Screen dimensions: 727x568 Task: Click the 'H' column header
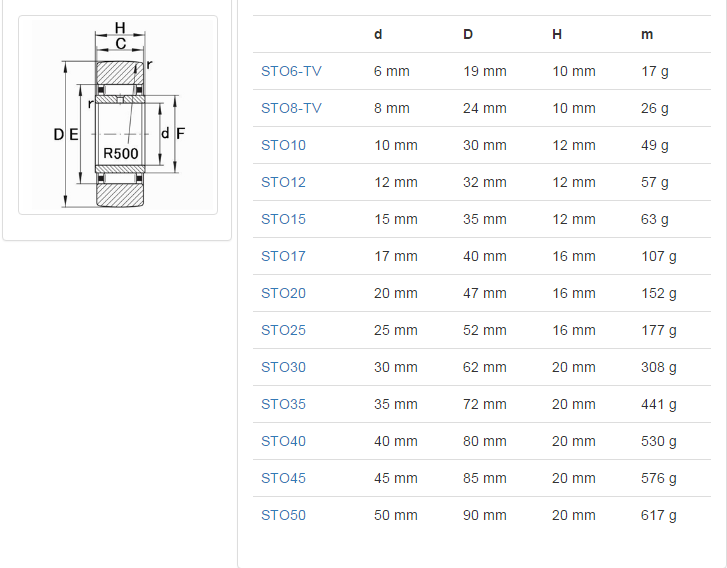tap(557, 34)
